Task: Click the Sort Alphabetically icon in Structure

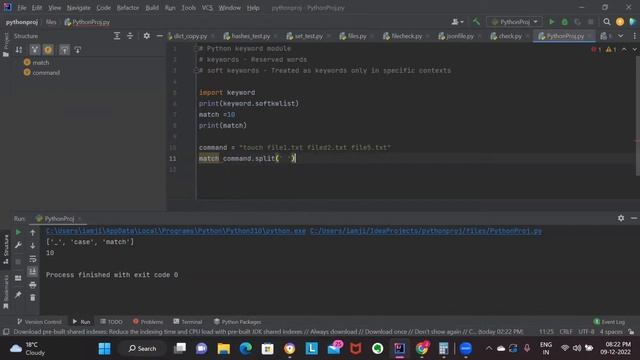Action: 19,50
